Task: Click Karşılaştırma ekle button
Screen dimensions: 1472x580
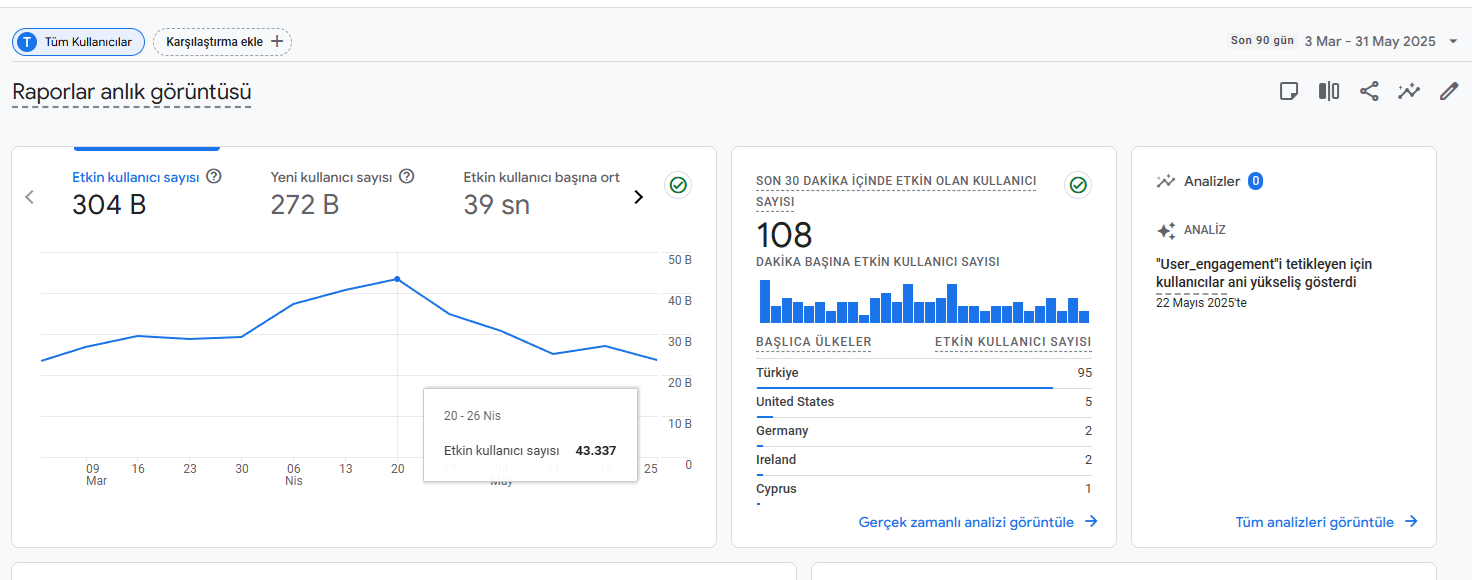Action: [223, 42]
